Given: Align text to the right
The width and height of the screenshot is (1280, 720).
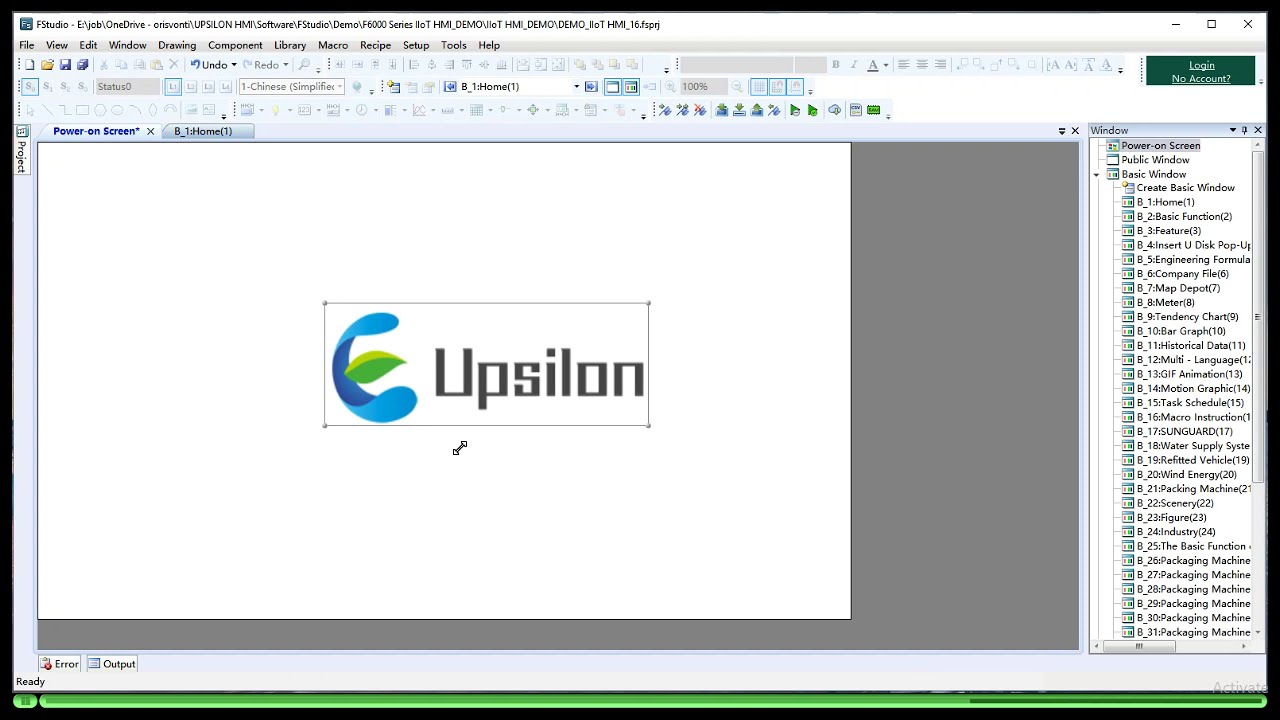Looking at the screenshot, I should pyautogui.click(x=940, y=65).
